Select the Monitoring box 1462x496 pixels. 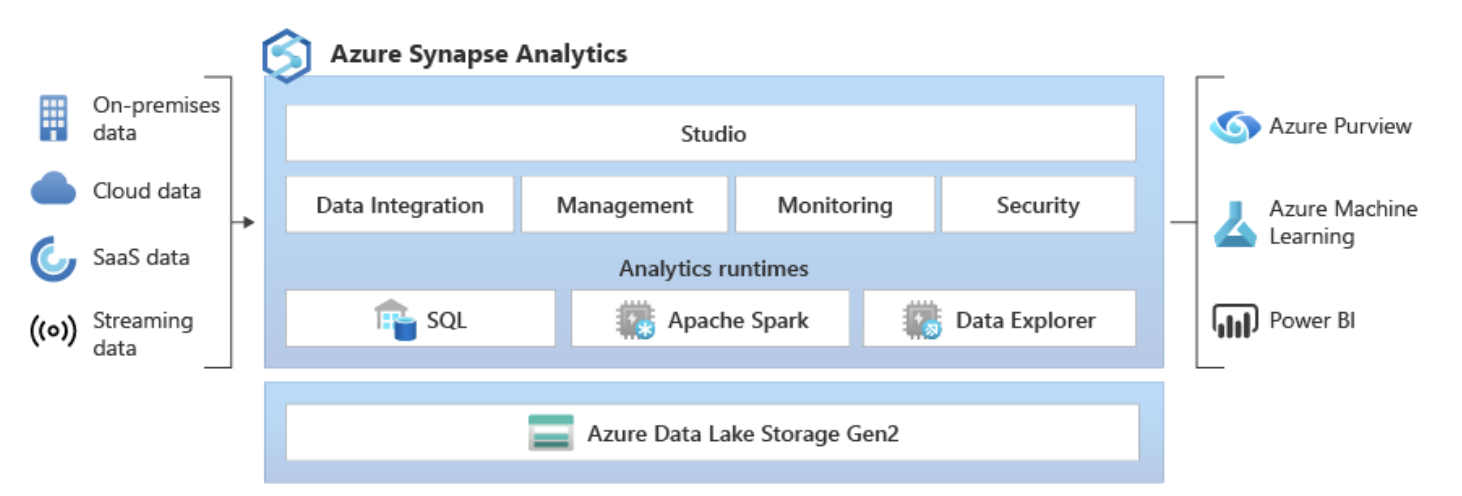(x=835, y=205)
